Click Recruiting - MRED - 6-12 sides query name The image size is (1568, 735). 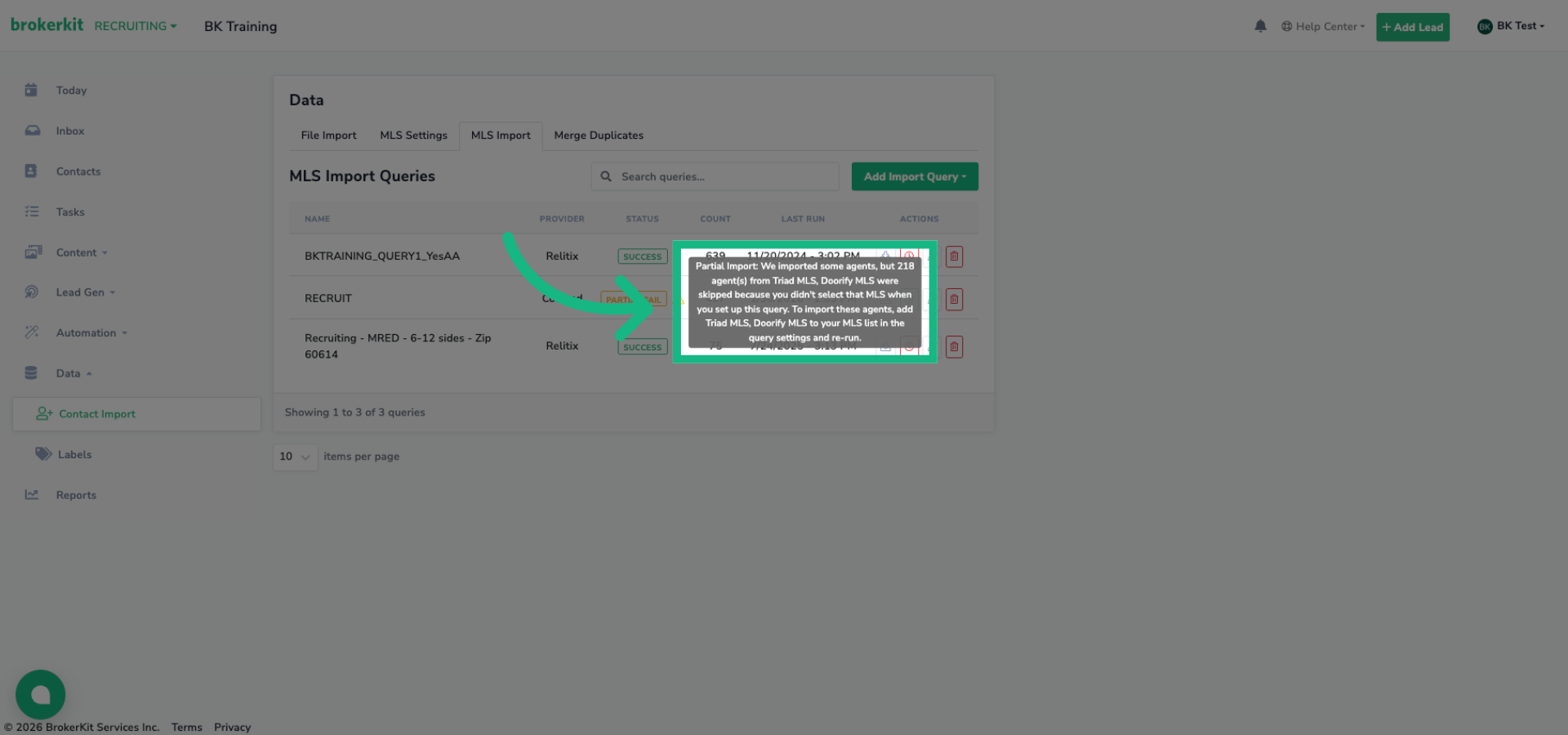click(x=398, y=346)
